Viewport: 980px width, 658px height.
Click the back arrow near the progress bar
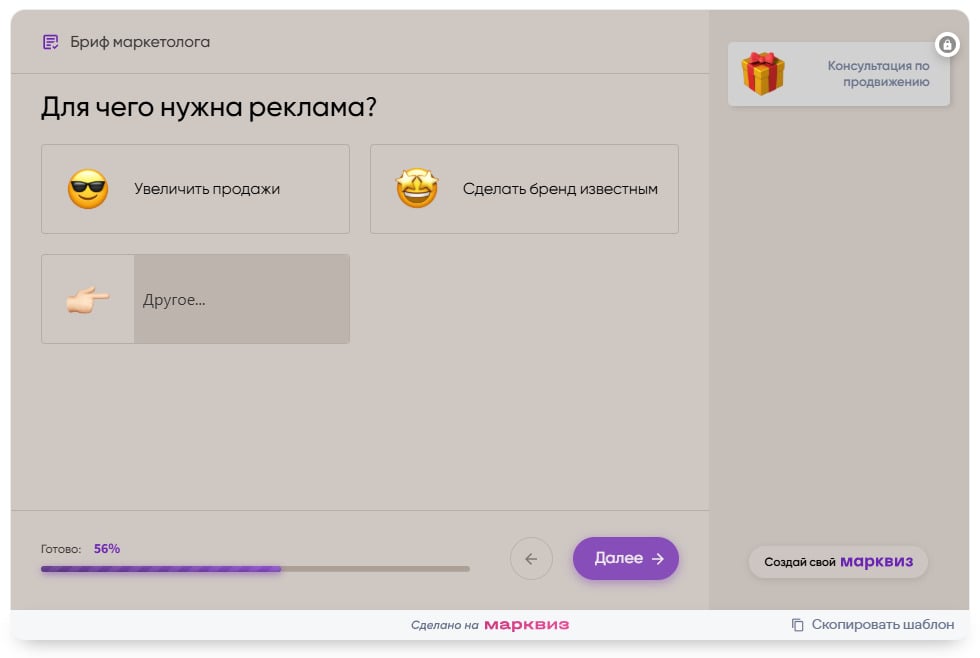pos(531,559)
